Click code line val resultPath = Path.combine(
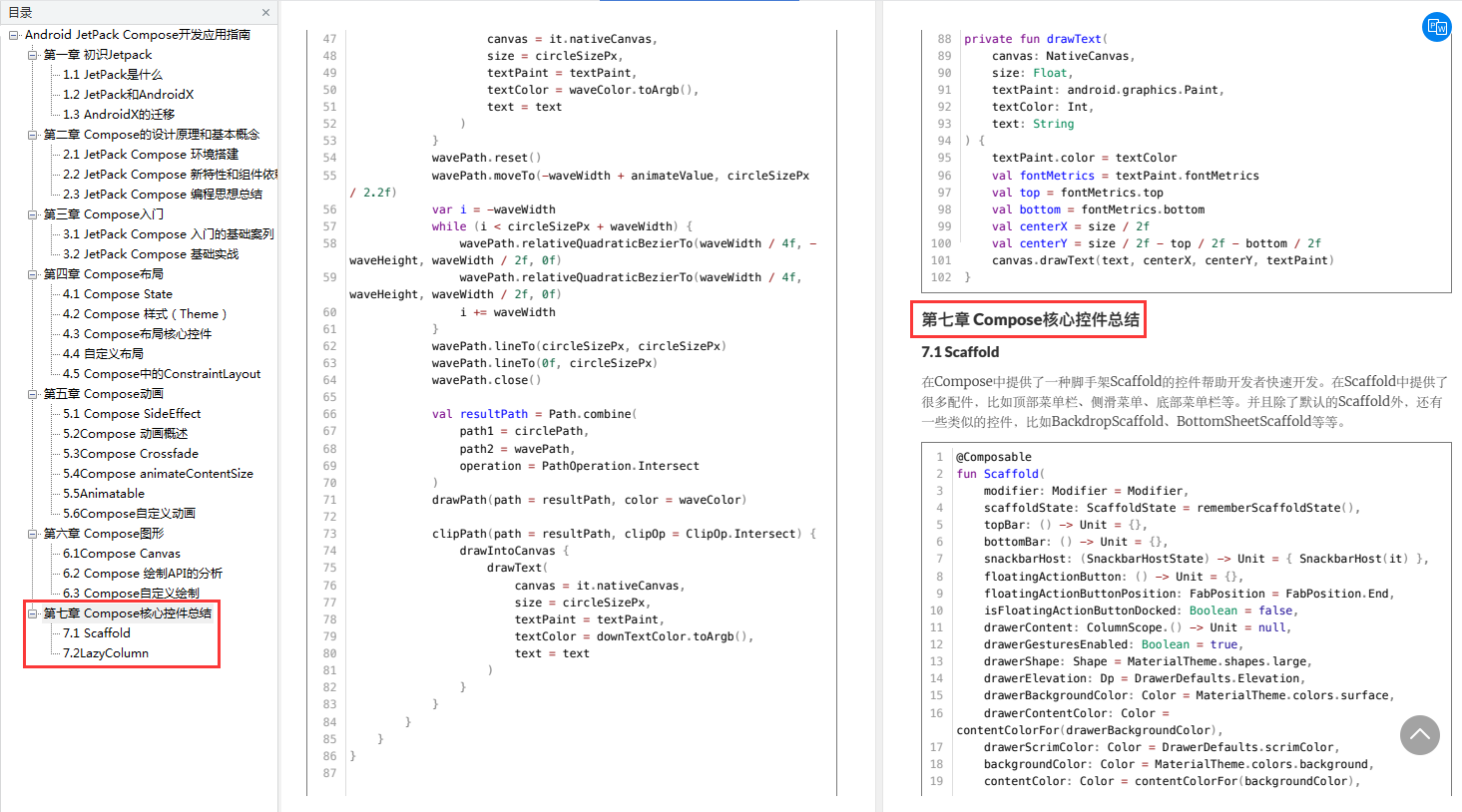 [534, 414]
